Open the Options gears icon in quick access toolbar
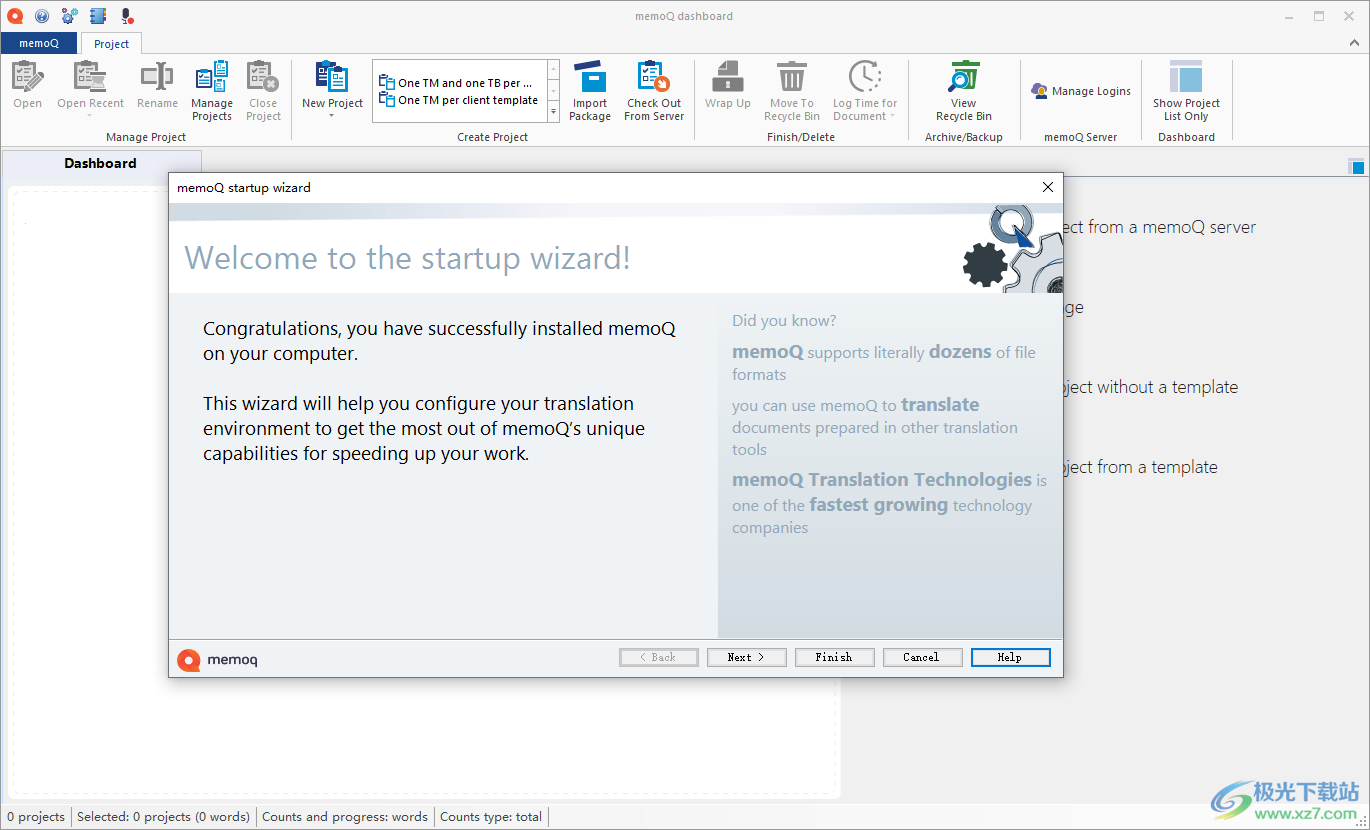Viewport: 1370px width, 830px height. tap(68, 15)
